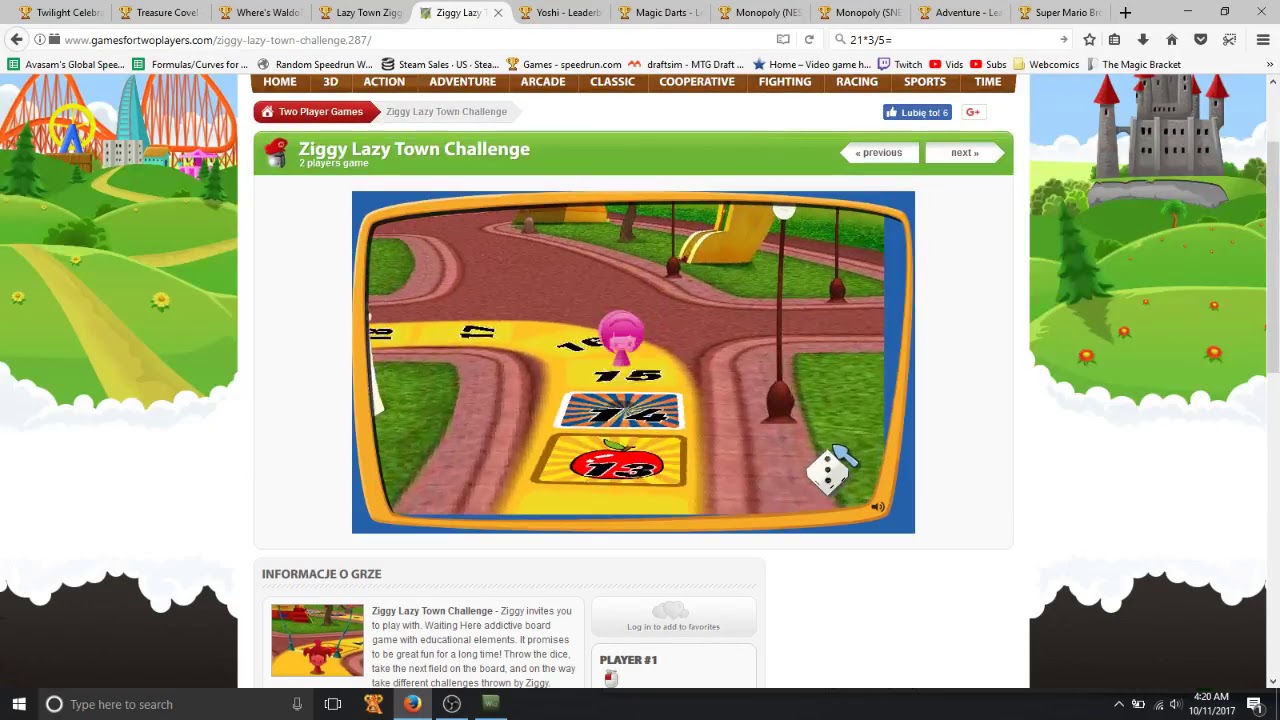Roll the dice in the game

[828, 472]
